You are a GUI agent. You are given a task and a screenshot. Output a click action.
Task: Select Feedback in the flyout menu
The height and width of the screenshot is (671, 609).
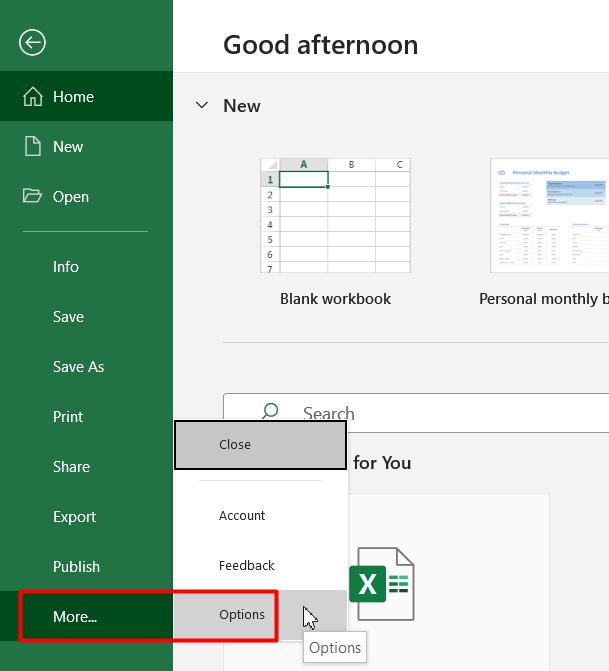pyautogui.click(x=261, y=565)
